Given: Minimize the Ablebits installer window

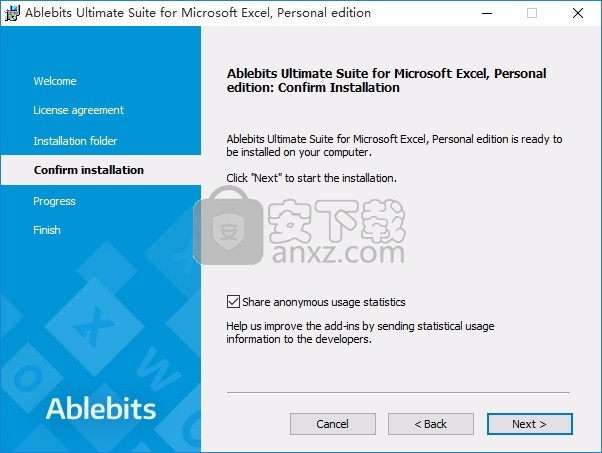Looking at the screenshot, I should point(484,13).
